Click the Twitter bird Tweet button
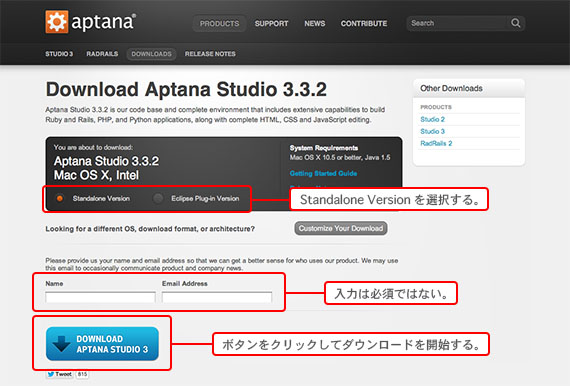Viewport: 570px width, 386px height. [x=59, y=374]
